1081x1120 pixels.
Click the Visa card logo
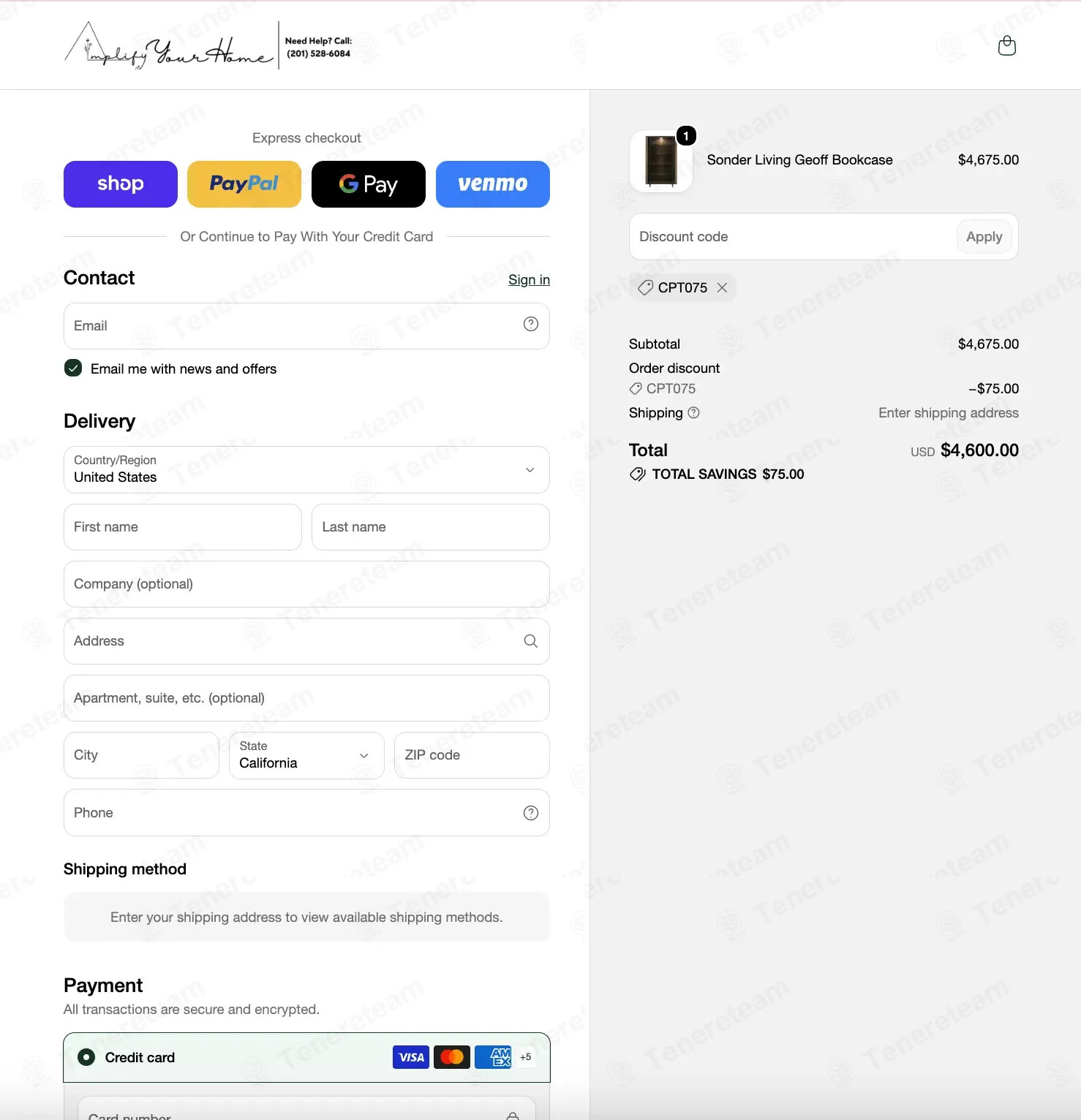pyautogui.click(x=411, y=1057)
